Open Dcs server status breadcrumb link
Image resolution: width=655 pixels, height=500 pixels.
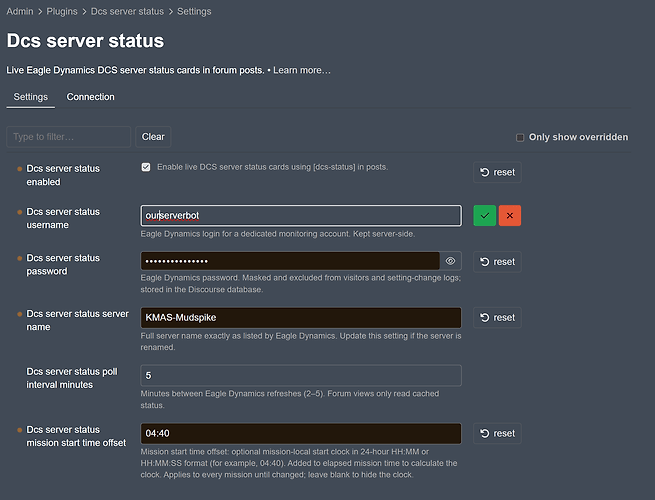click(127, 11)
